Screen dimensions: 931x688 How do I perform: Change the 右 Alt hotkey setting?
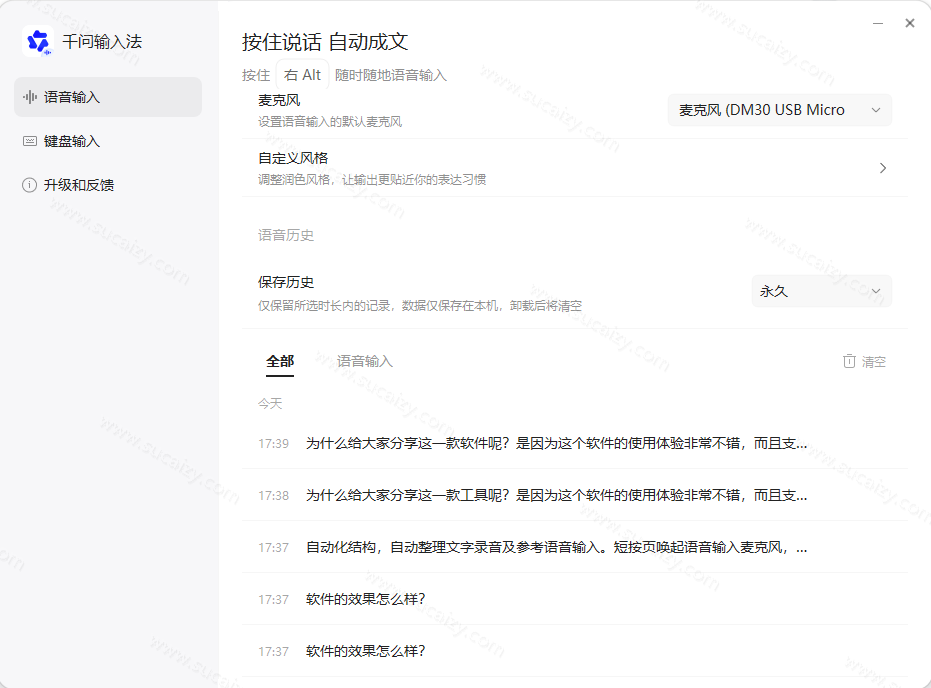302,75
